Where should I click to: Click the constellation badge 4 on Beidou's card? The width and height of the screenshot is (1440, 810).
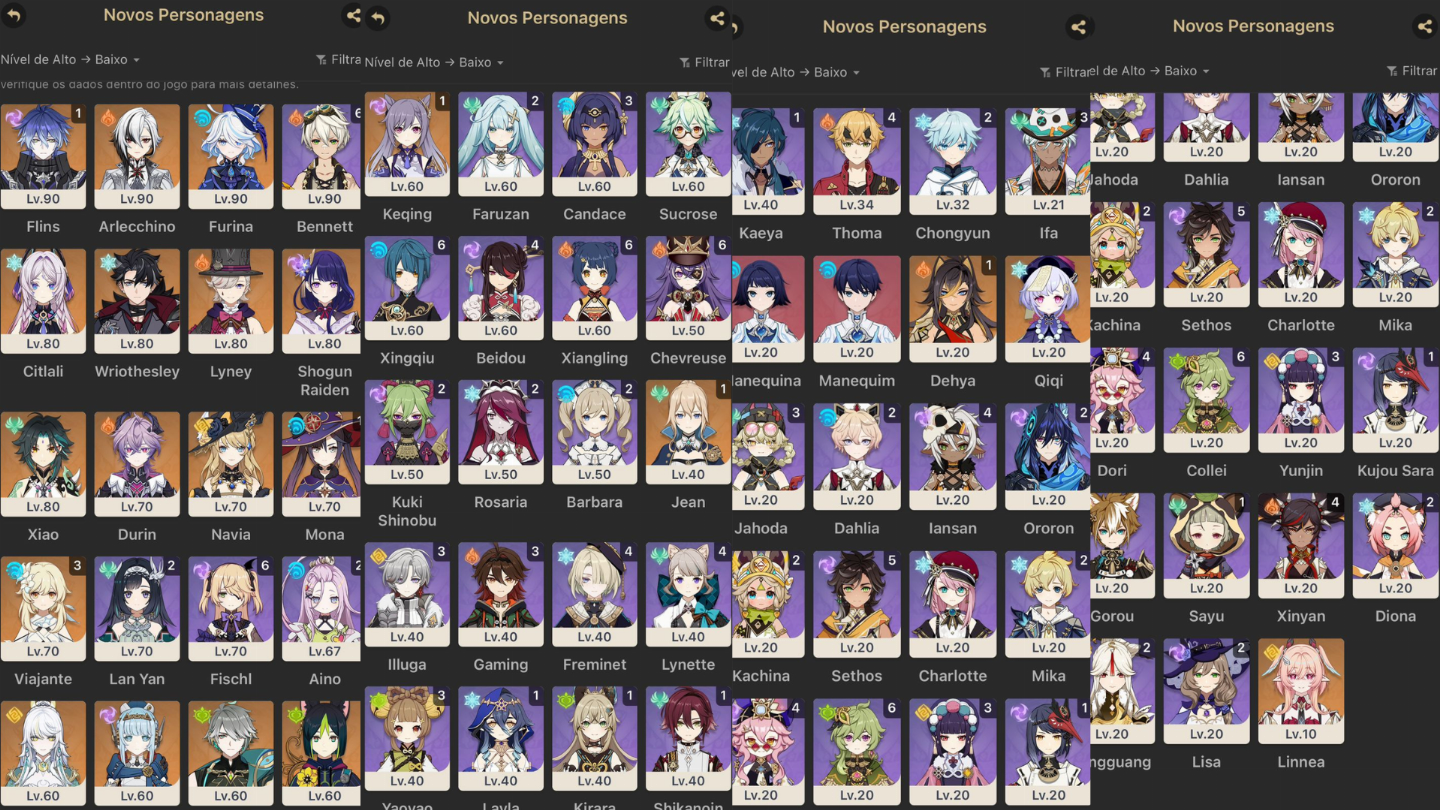[x=535, y=246]
